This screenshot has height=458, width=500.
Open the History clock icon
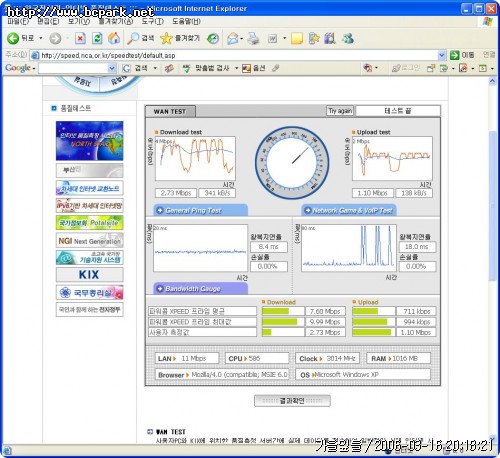click(213, 39)
